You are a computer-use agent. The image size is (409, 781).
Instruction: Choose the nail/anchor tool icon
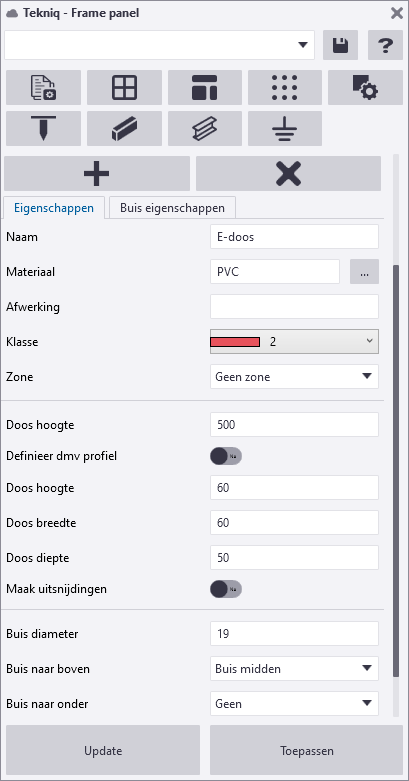[x=43, y=129]
